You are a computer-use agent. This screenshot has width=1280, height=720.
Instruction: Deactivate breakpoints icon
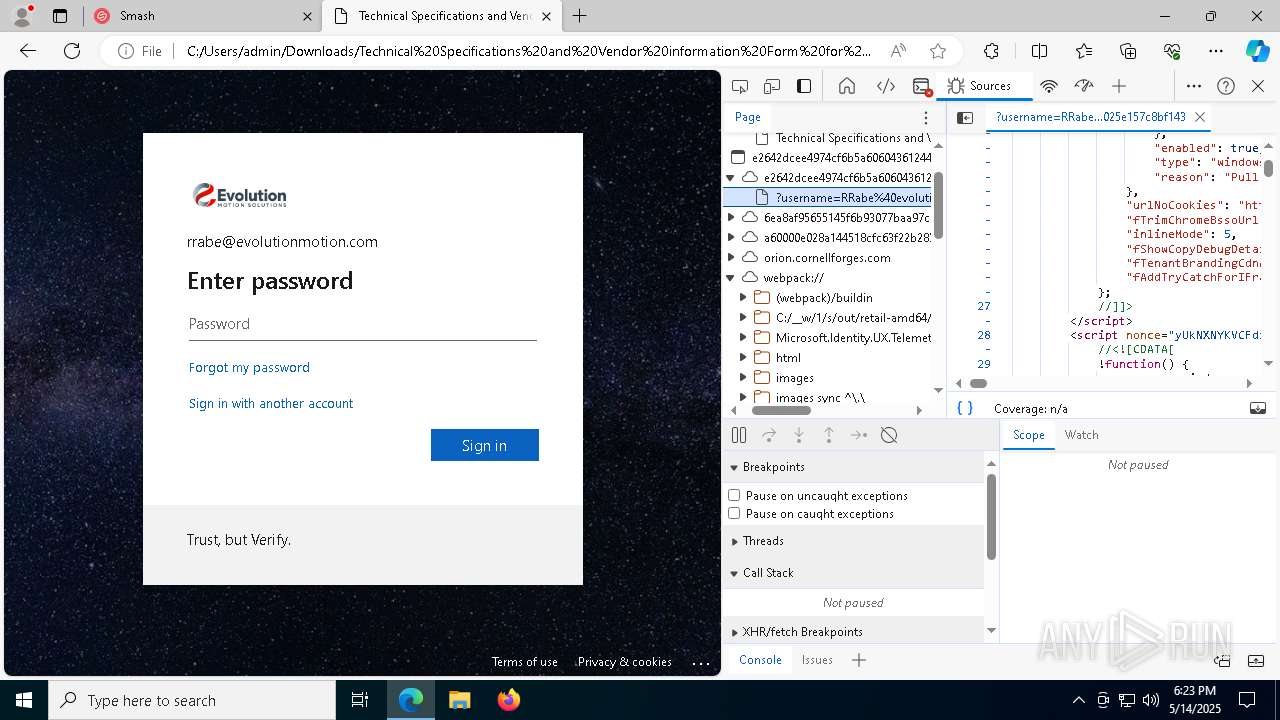pyautogui.click(x=889, y=435)
